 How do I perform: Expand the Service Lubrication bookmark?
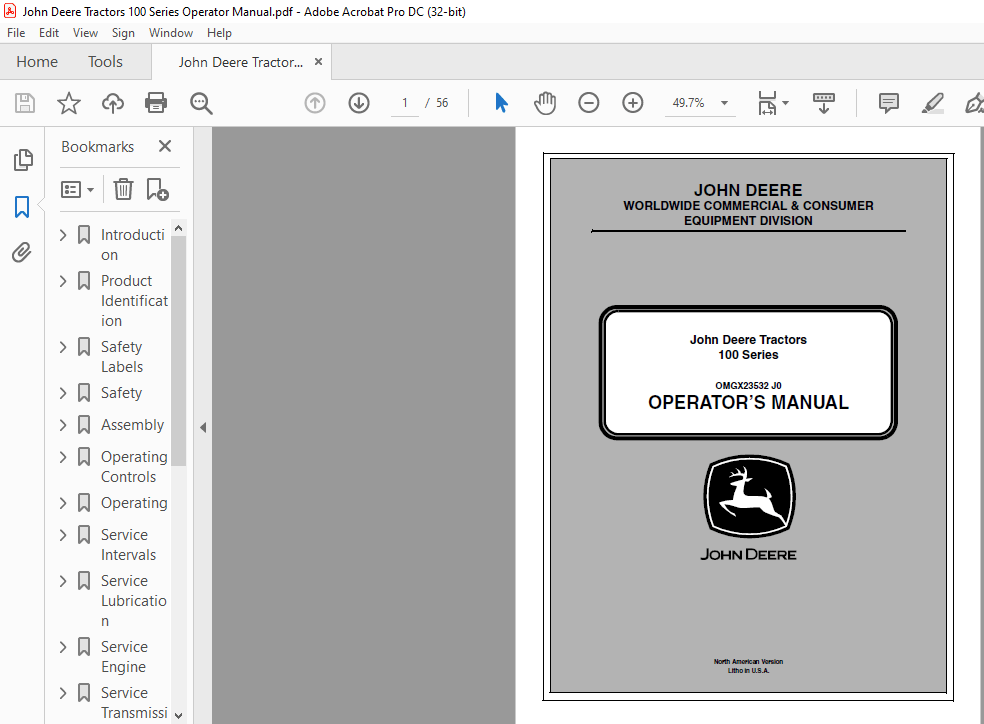tap(63, 581)
